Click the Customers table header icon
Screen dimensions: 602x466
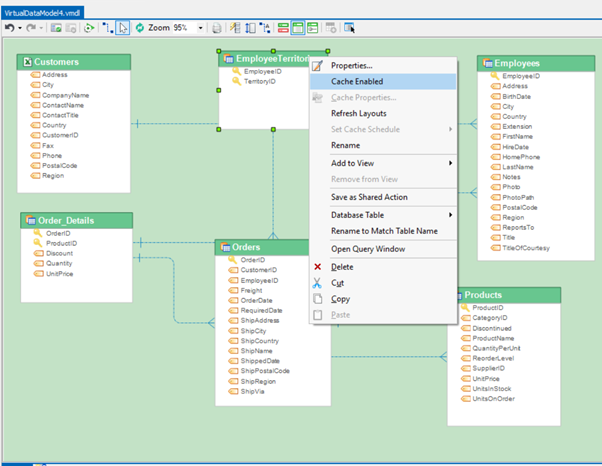[27, 62]
